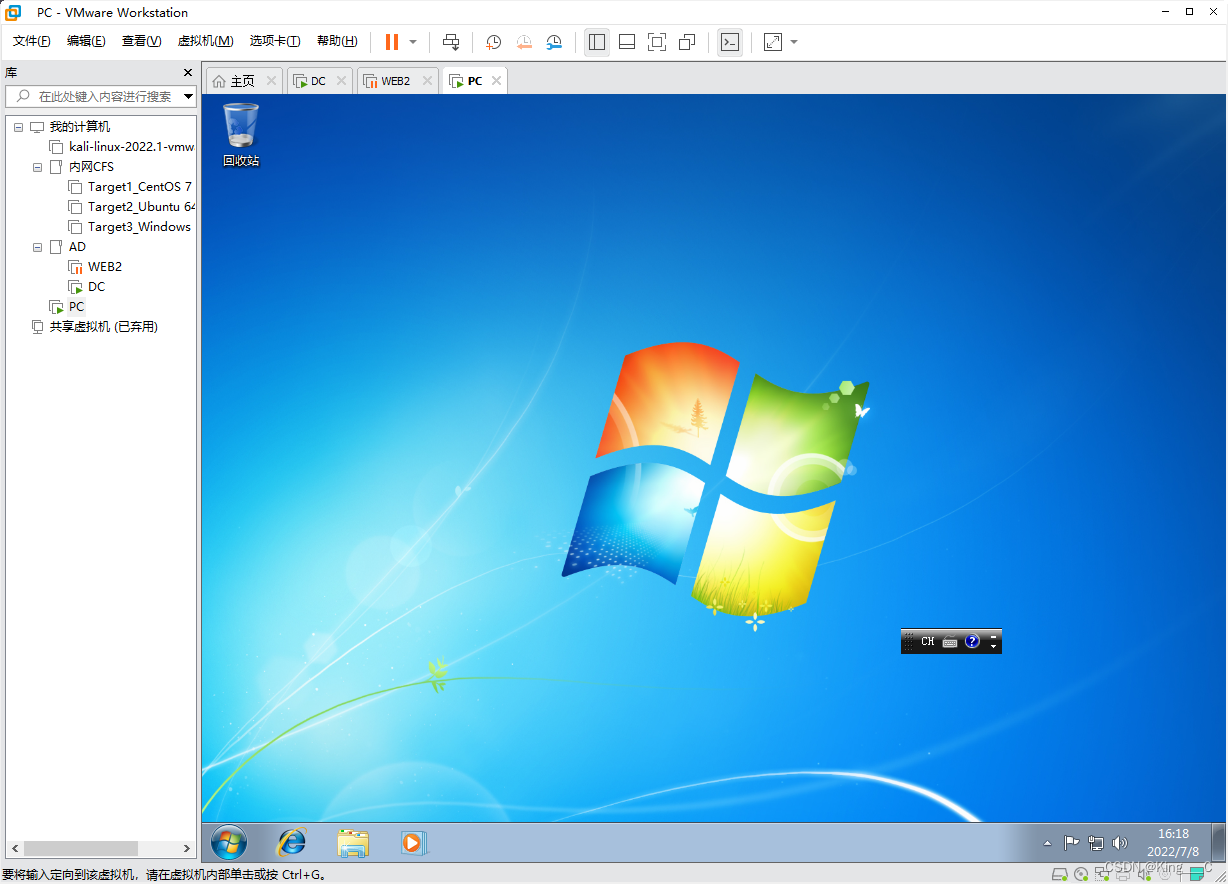The image size is (1228, 884).
Task: Click the guest volume speaker icon
Action: pos(1120,843)
